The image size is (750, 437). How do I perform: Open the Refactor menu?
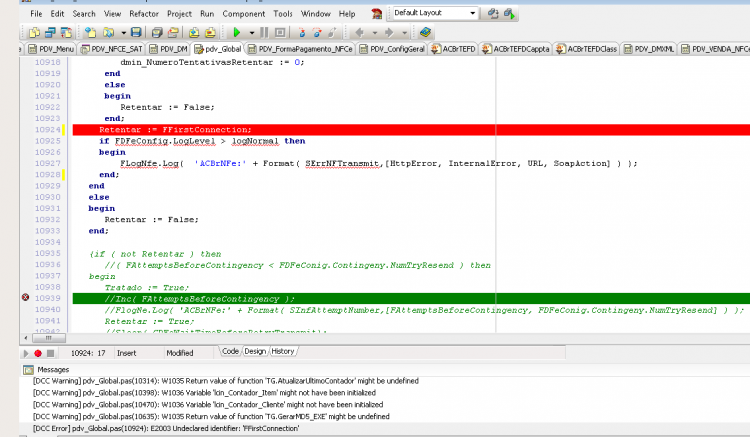tap(143, 14)
